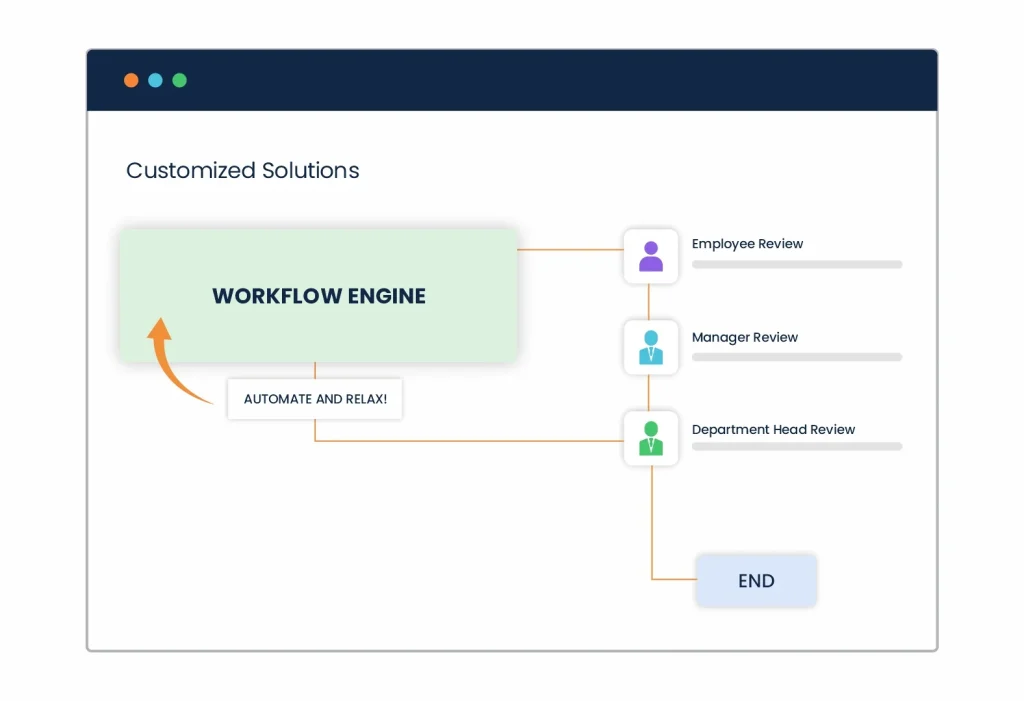Image resolution: width=1024 pixels, height=701 pixels.
Task: Click the WORKFLOW ENGINE box
Action: click(x=318, y=296)
